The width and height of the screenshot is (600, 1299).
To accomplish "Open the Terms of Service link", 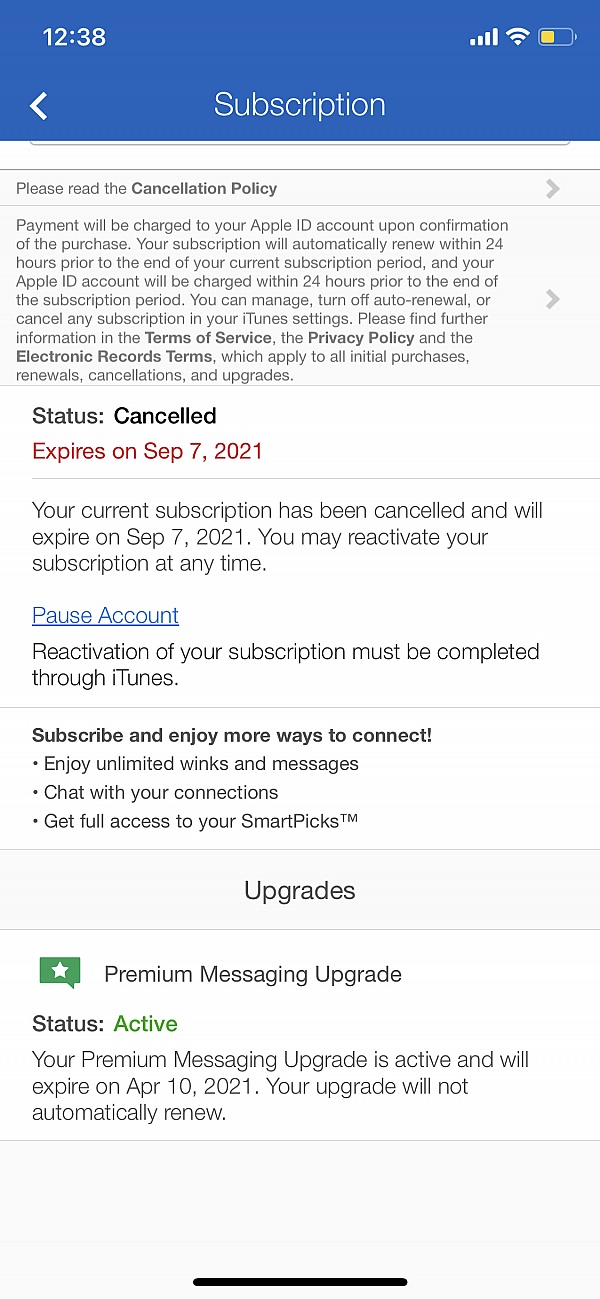I will point(209,338).
